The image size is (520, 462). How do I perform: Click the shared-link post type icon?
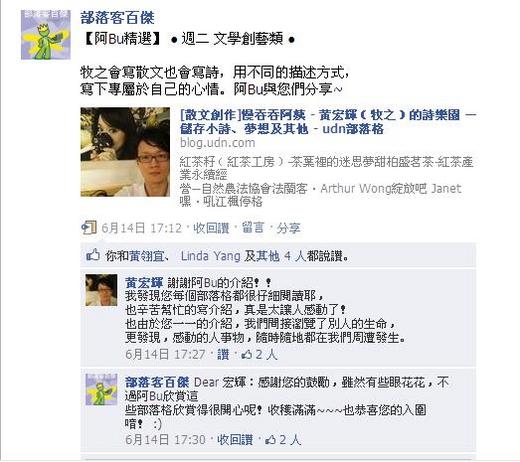click(89, 228)
